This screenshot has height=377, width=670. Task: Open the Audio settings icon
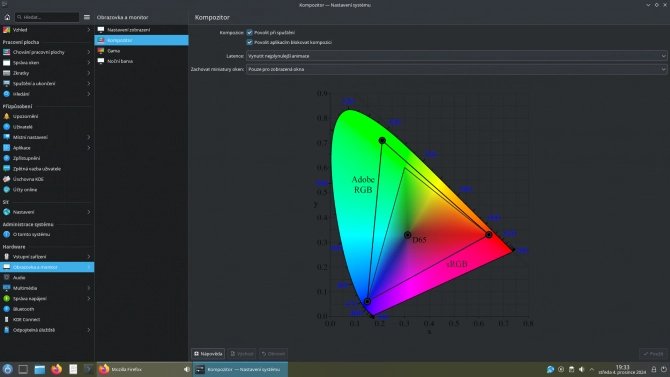[x=6, y=277]
